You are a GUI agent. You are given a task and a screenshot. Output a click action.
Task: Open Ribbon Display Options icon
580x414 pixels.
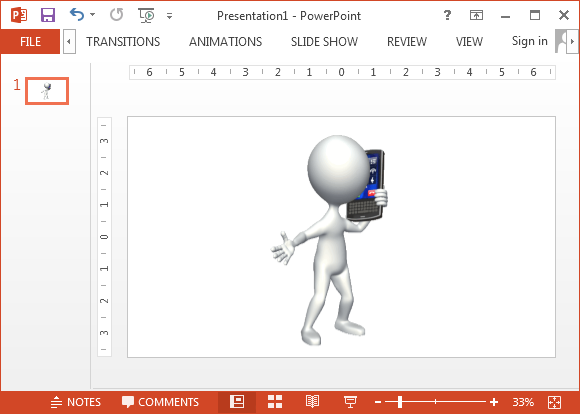476,15
